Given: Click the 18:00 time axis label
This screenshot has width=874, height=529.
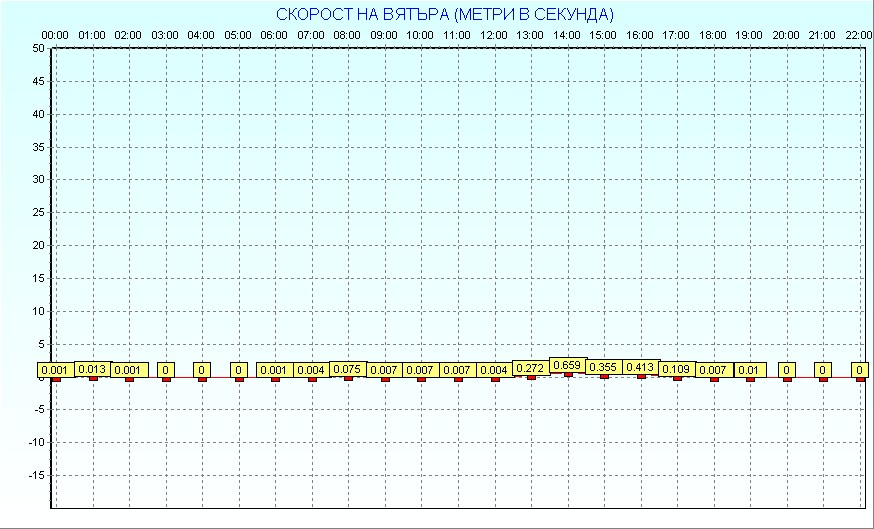Looking at the screenshot, I should pyautogui.click(x=712, y=35).
